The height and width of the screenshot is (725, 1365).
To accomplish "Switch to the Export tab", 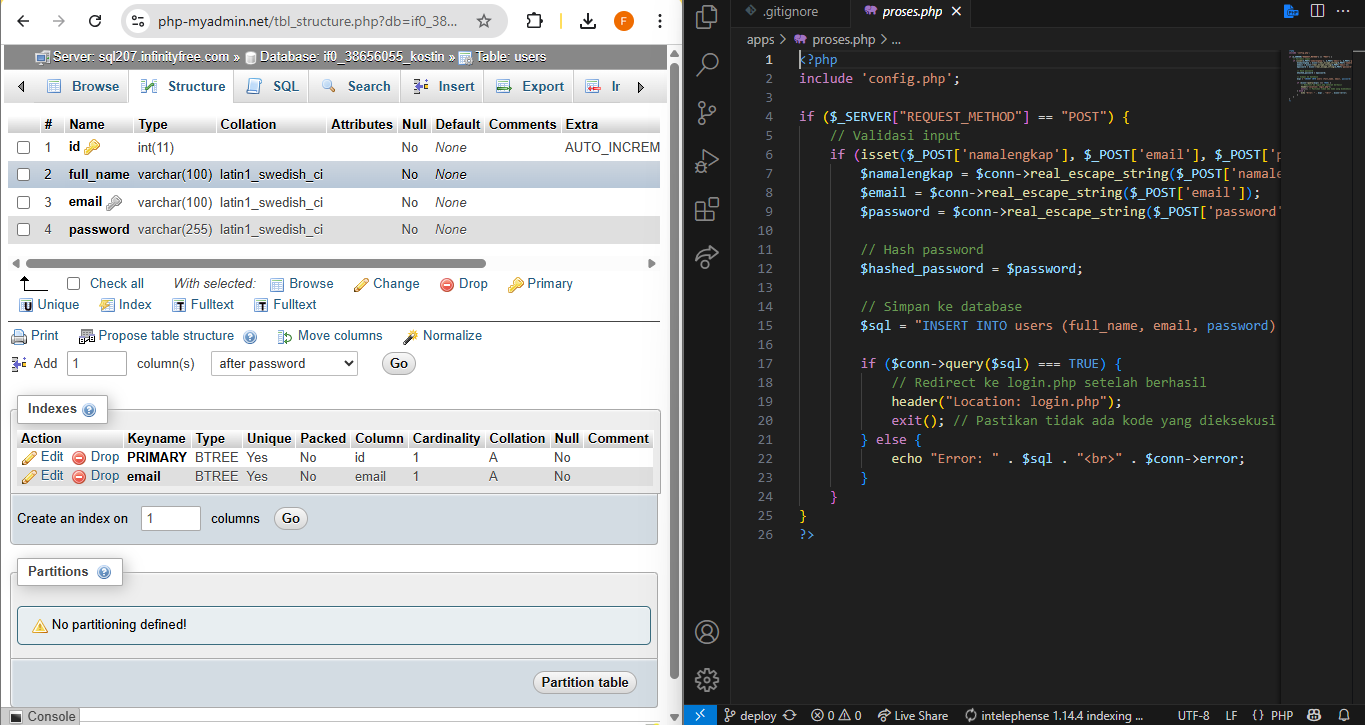I will 530,86.
